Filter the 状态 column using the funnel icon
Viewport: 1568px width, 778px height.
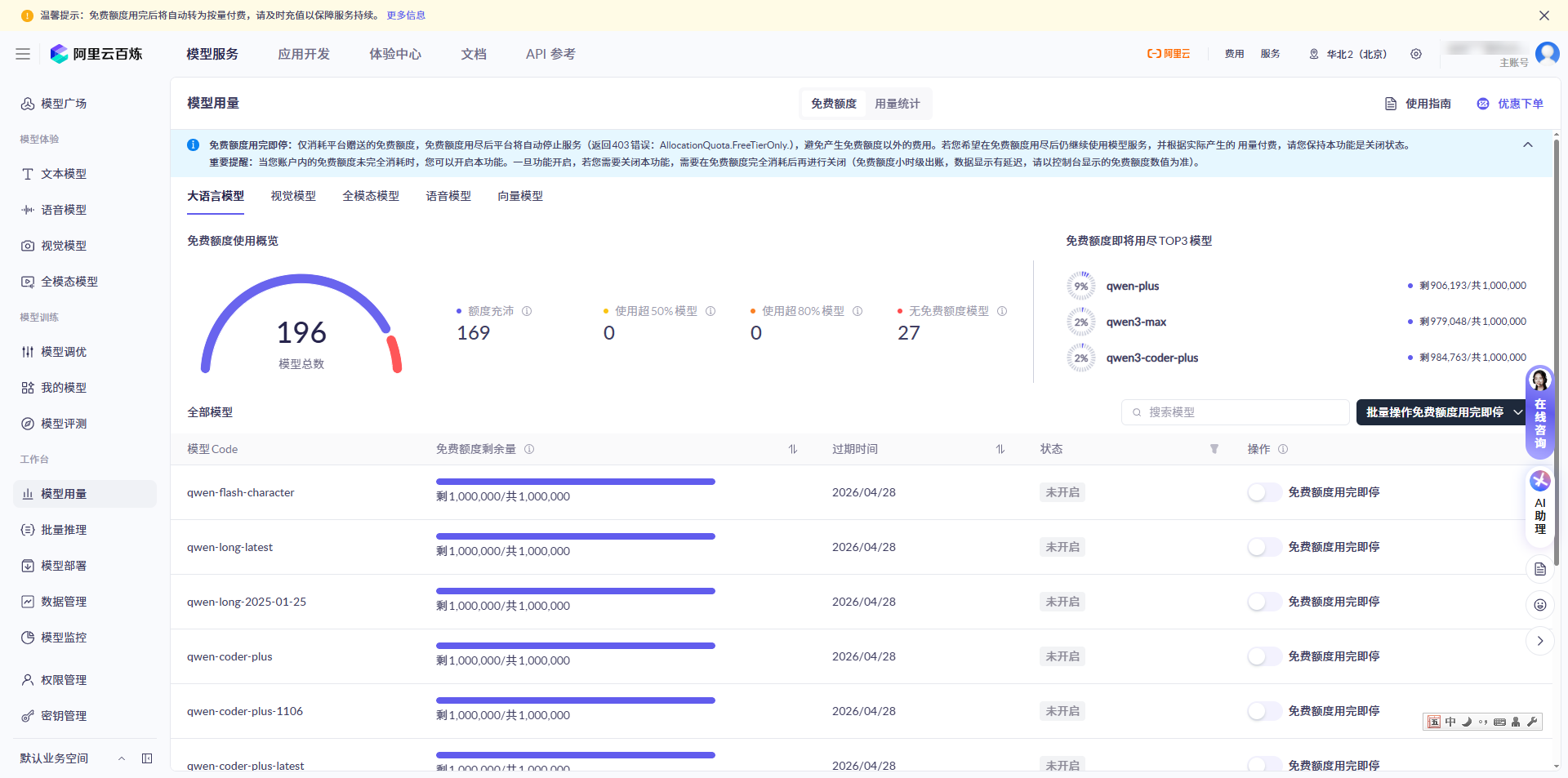[1214, 449]
